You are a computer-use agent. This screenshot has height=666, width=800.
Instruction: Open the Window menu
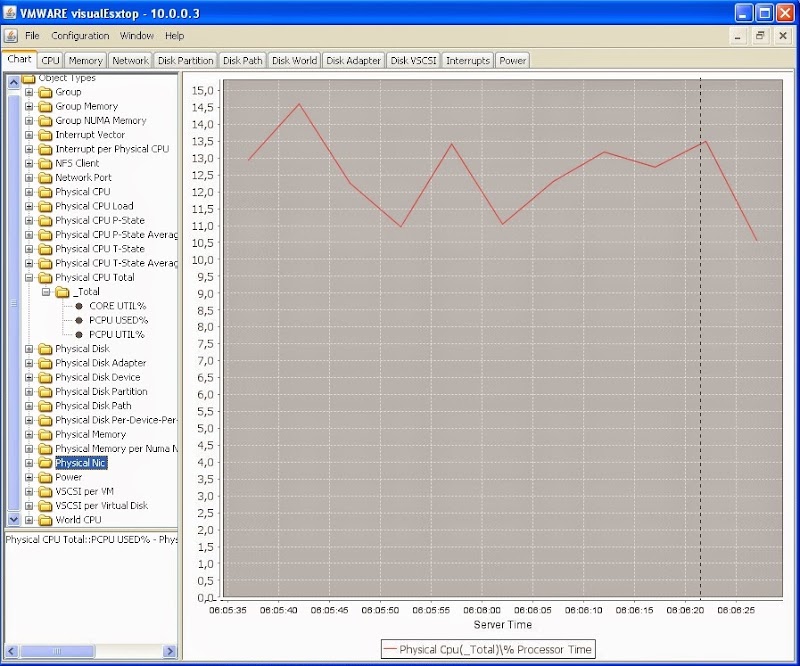point(137,36)
